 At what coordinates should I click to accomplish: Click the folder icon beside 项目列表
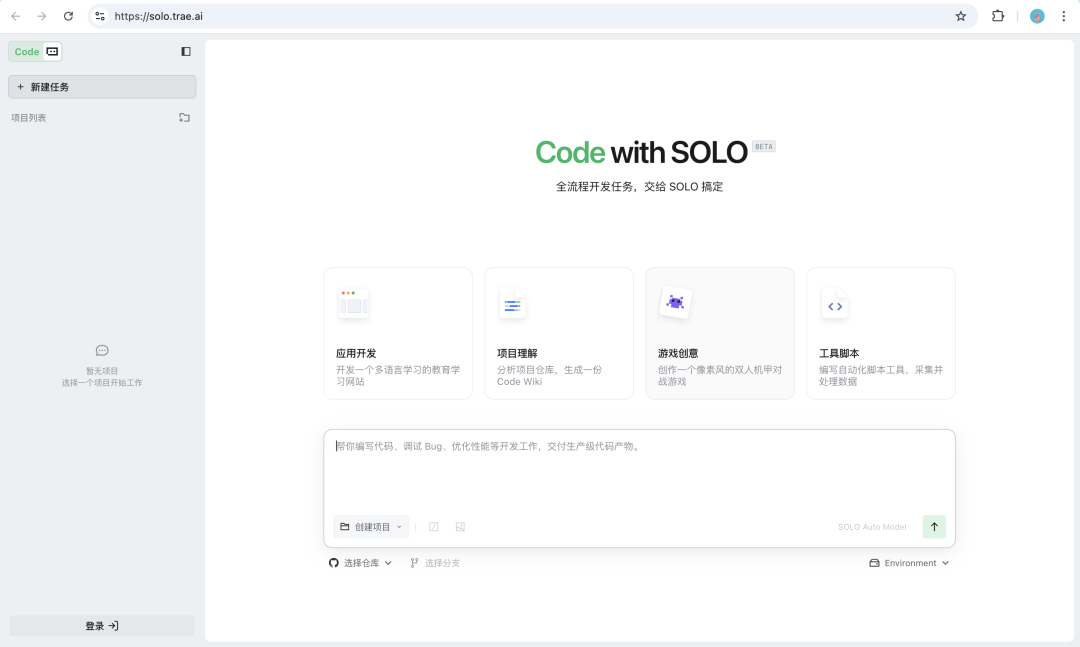tap(185, 118)
